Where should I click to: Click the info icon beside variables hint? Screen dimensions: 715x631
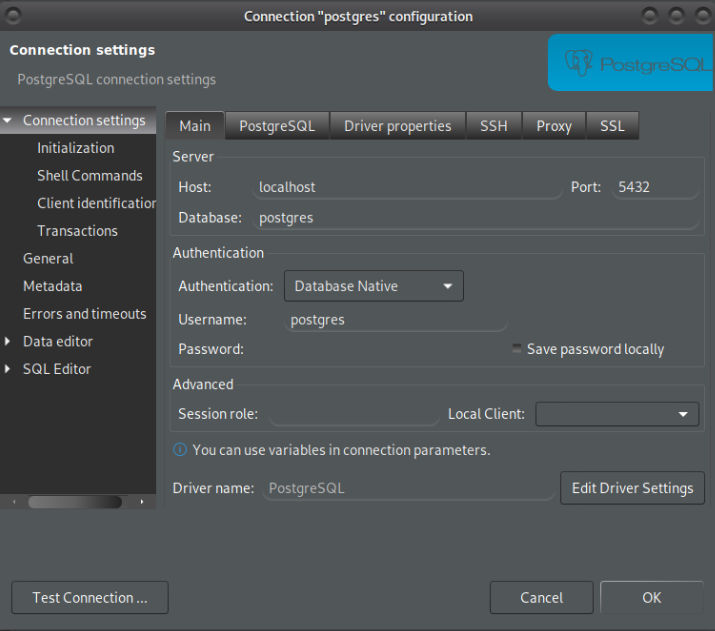pyautogui.click(x=180, y=450)
